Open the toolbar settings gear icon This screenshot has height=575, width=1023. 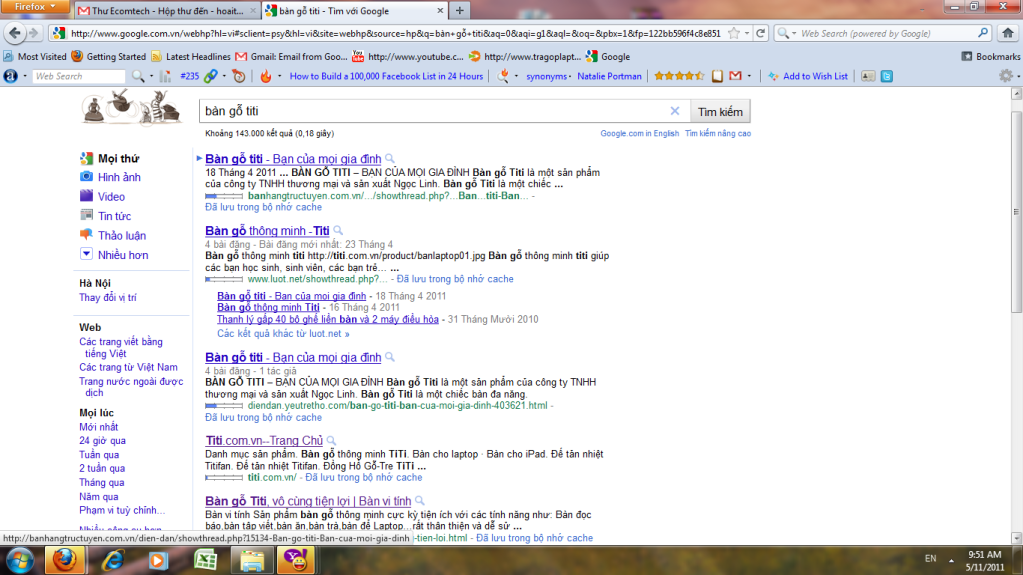pos(1006,76)
